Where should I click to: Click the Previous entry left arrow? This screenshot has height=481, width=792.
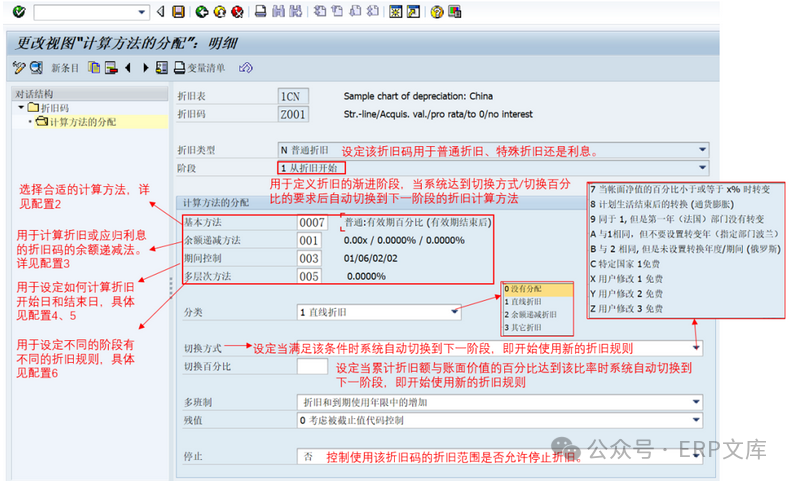pos(128,68)
